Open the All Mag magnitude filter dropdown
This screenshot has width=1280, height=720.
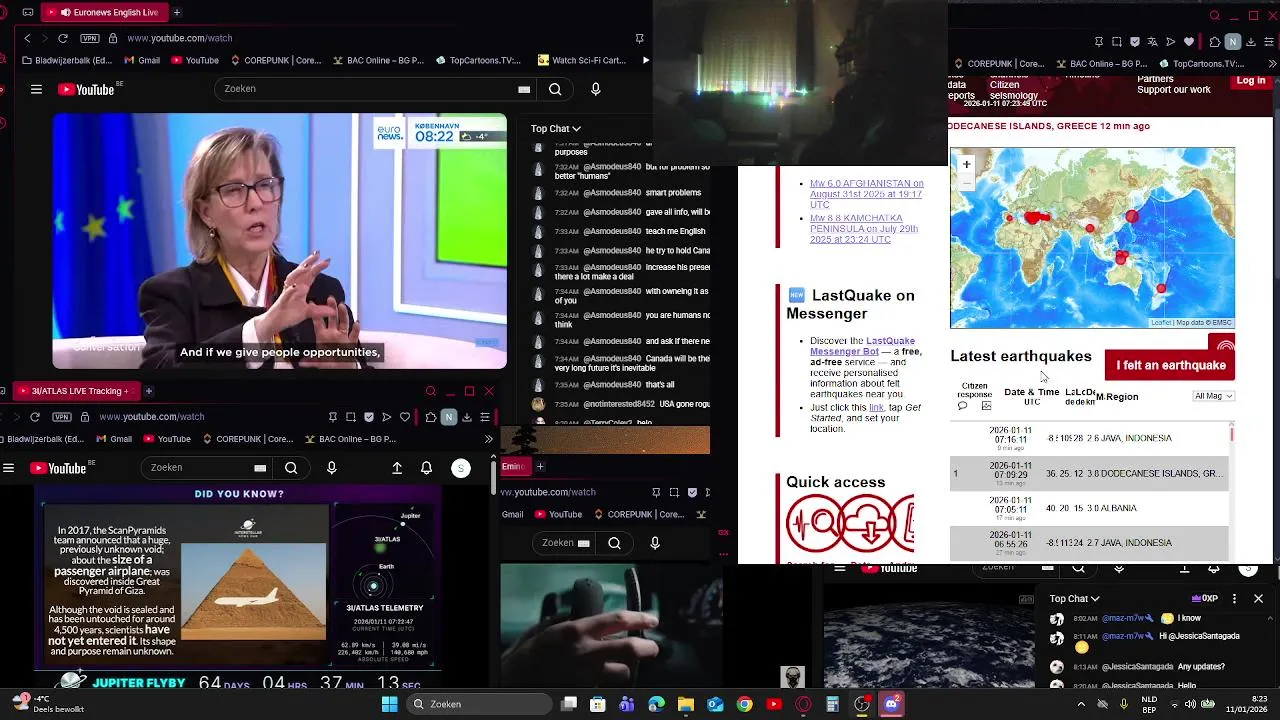[x=1214, y=396]
